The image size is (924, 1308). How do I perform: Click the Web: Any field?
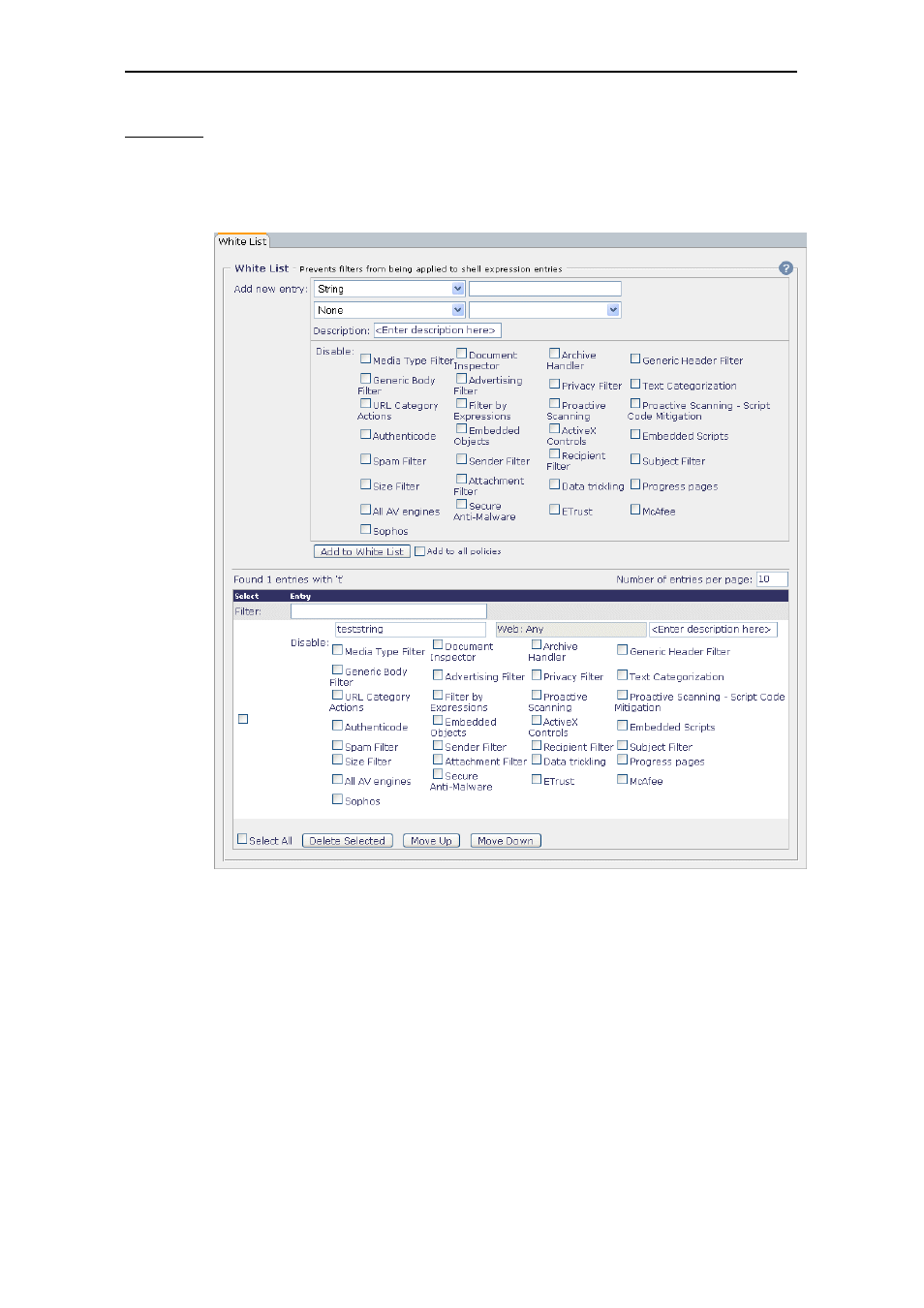click(x=570, y=630)
